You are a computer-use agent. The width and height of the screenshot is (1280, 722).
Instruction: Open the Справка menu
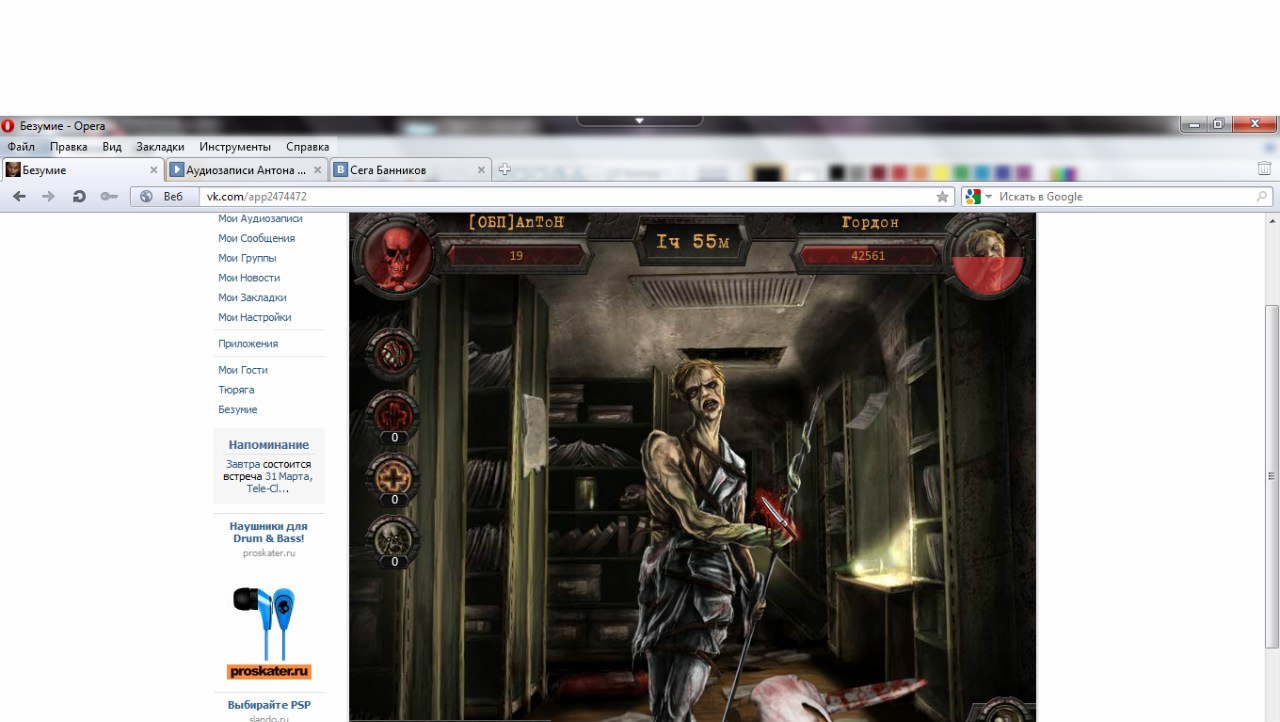[307, 146]
